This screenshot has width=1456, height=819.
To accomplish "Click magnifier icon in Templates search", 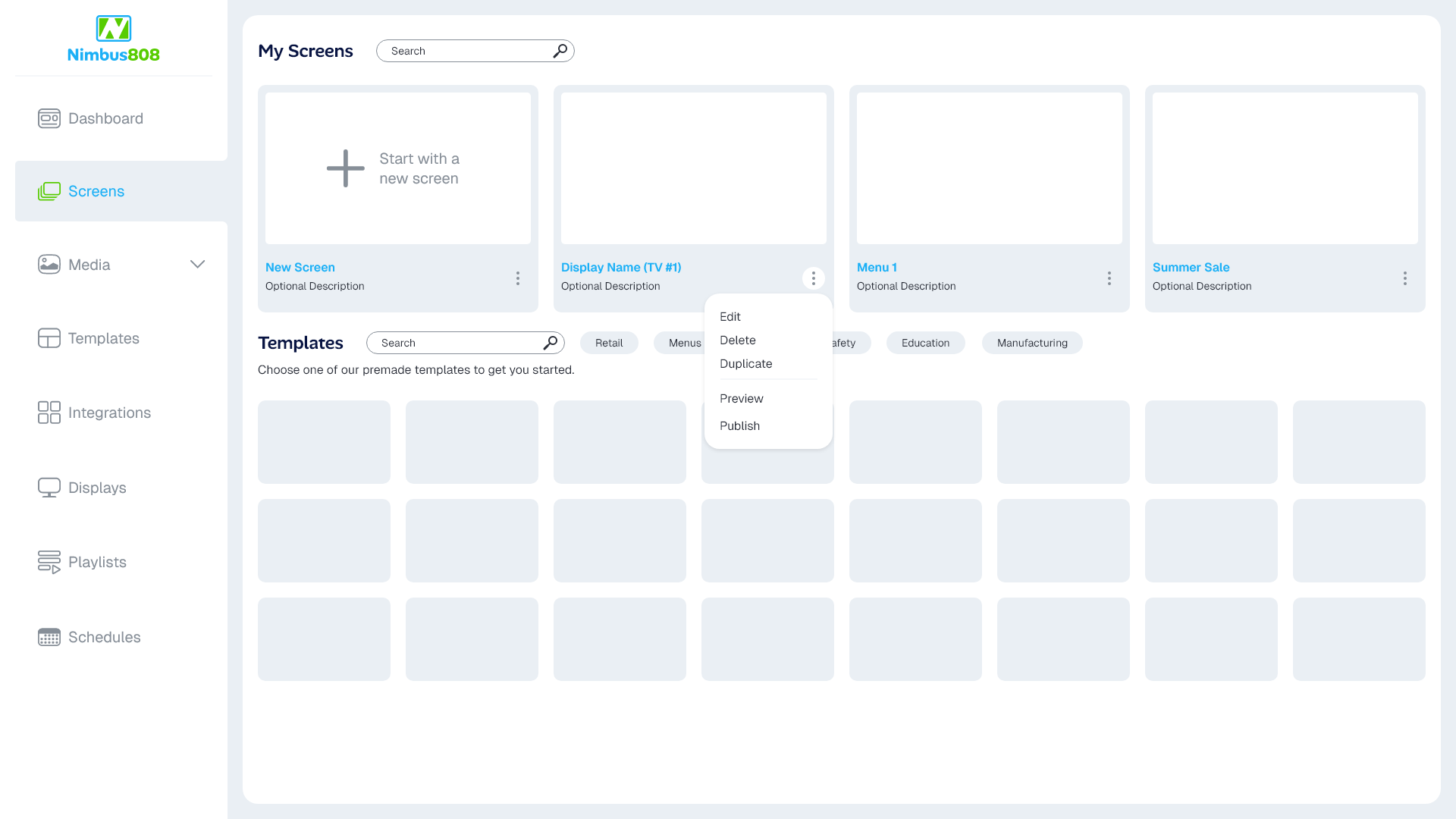I will (550, 343).
